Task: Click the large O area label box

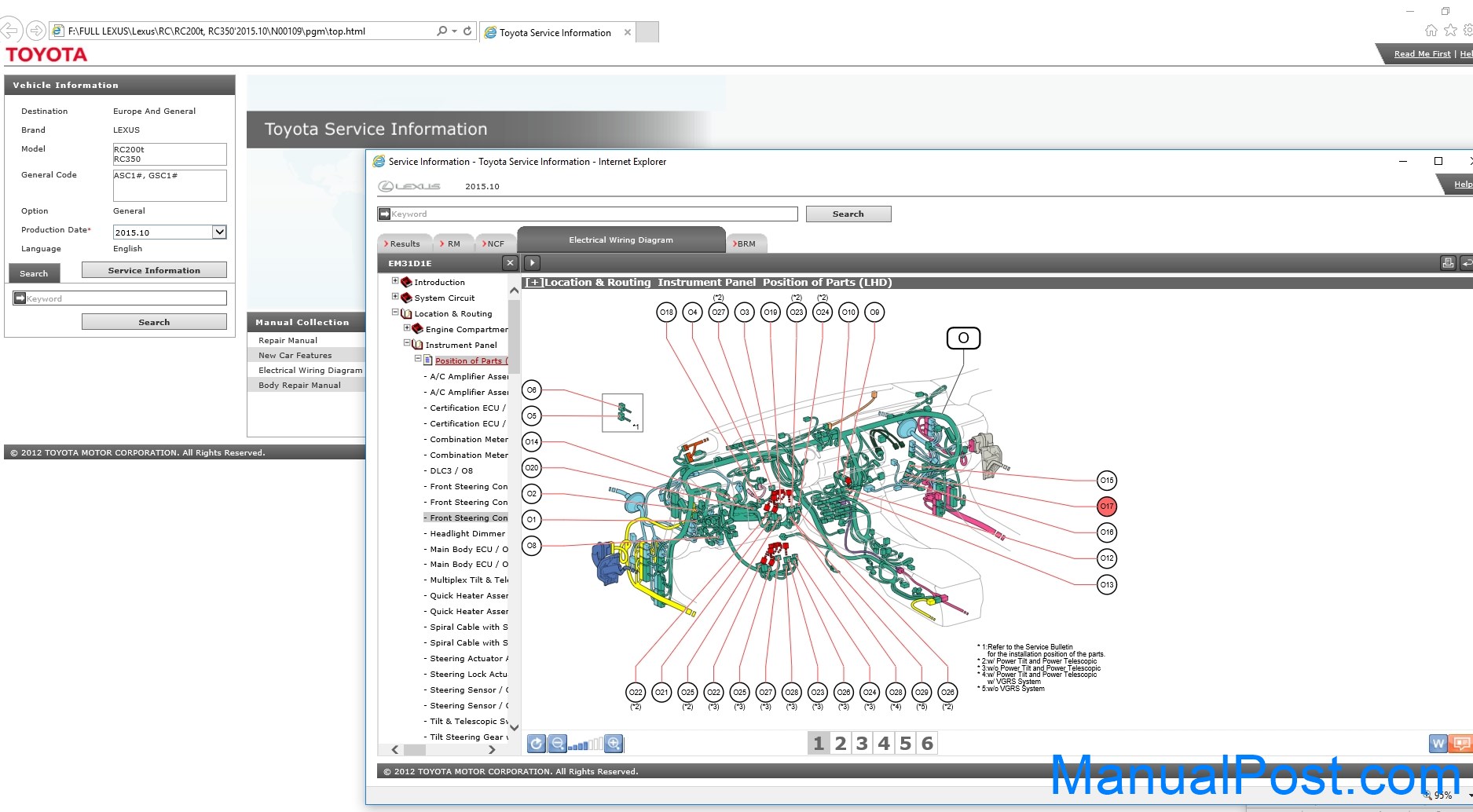Action: click(x=963, y=338)
